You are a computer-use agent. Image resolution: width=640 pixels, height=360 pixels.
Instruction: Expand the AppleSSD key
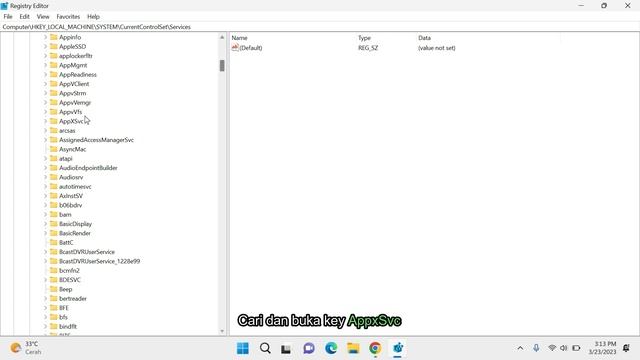pos(45,47)
